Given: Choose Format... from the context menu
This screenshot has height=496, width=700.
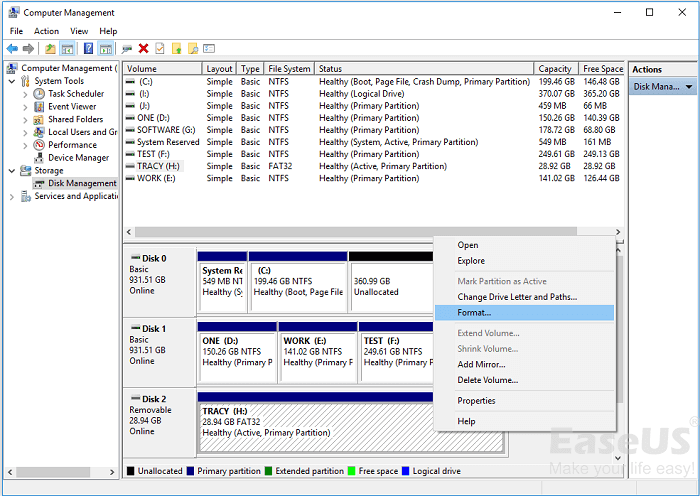Looking at the screenshot, I should pyautogui.click(x=473, y=313).
